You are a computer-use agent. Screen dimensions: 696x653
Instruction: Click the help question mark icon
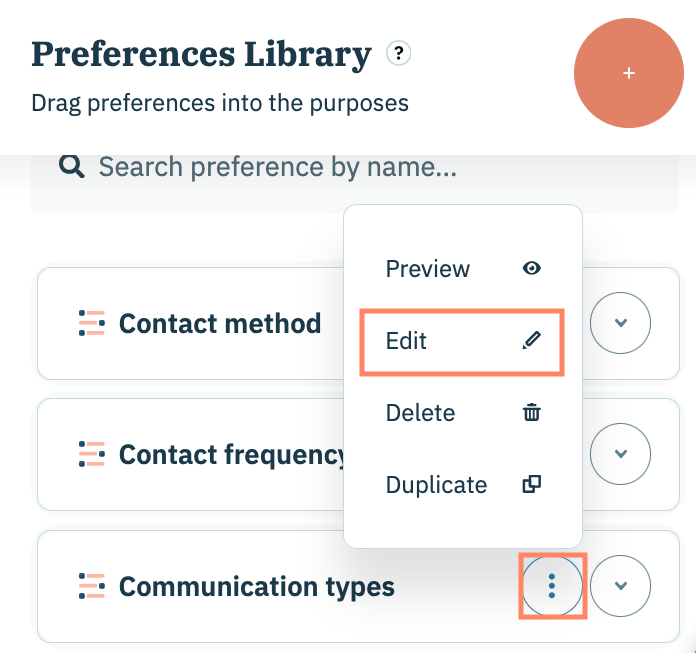point(399,53)
